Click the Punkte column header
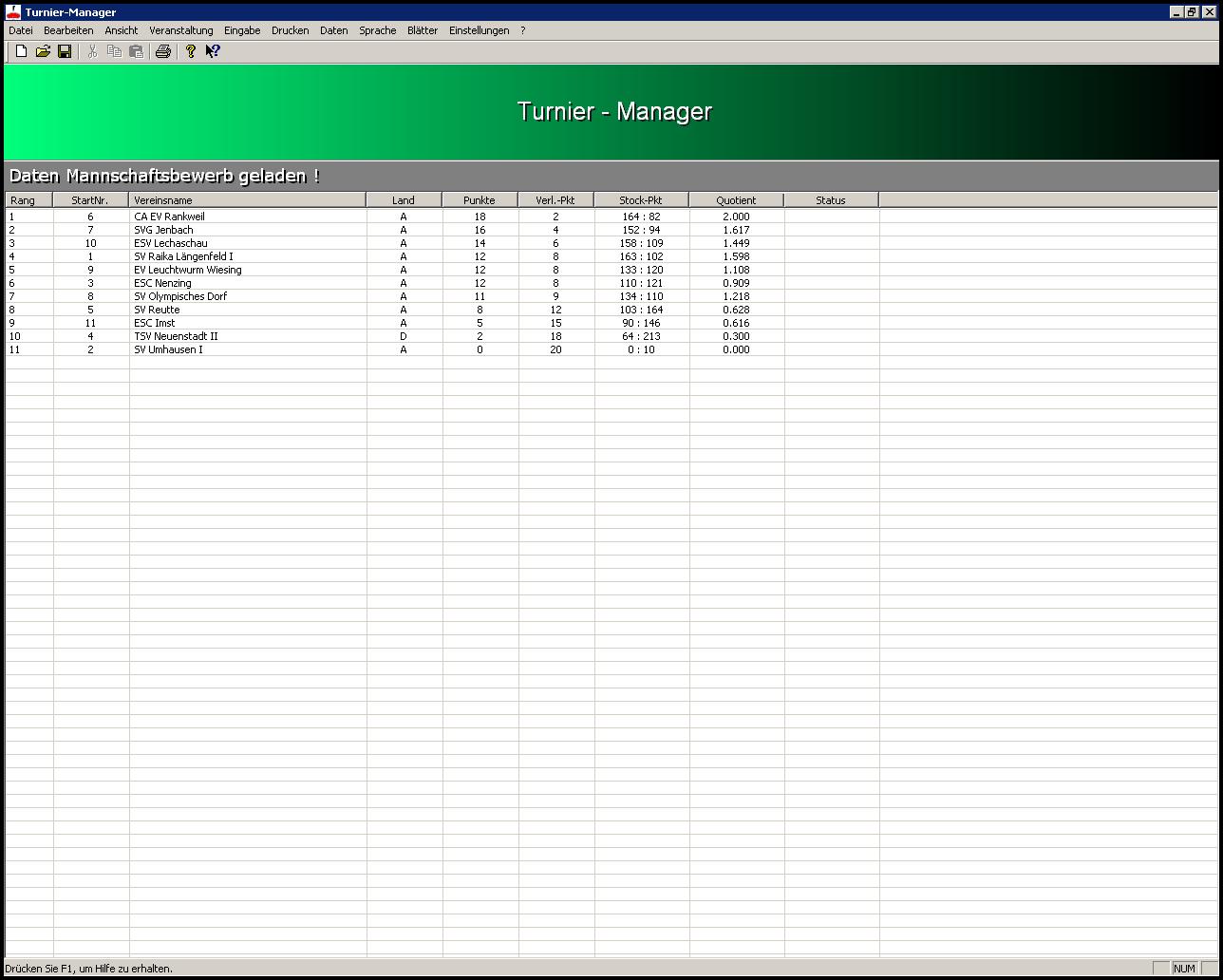The height and width of the screenshot is (980, 1223). tap(480, 200)
